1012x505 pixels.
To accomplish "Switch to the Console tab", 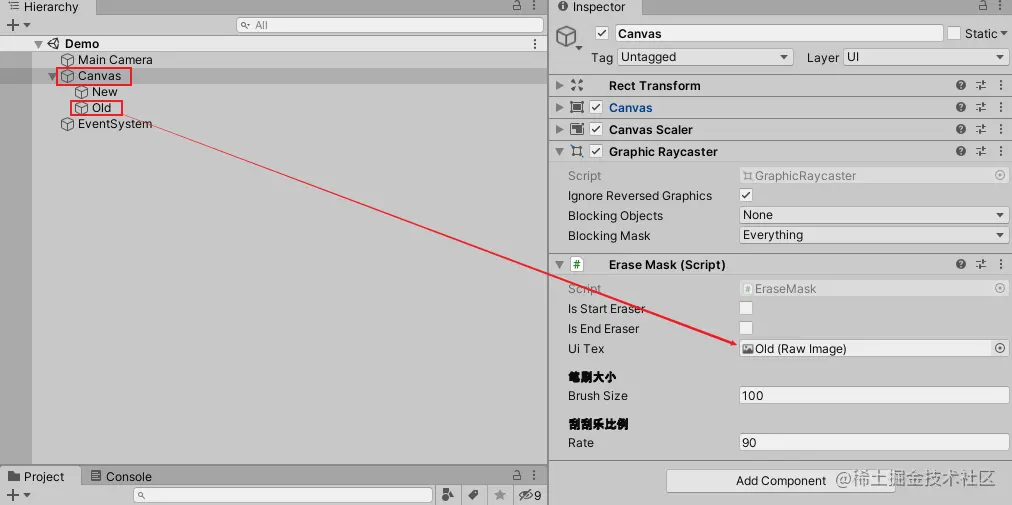I will (121, 477).
